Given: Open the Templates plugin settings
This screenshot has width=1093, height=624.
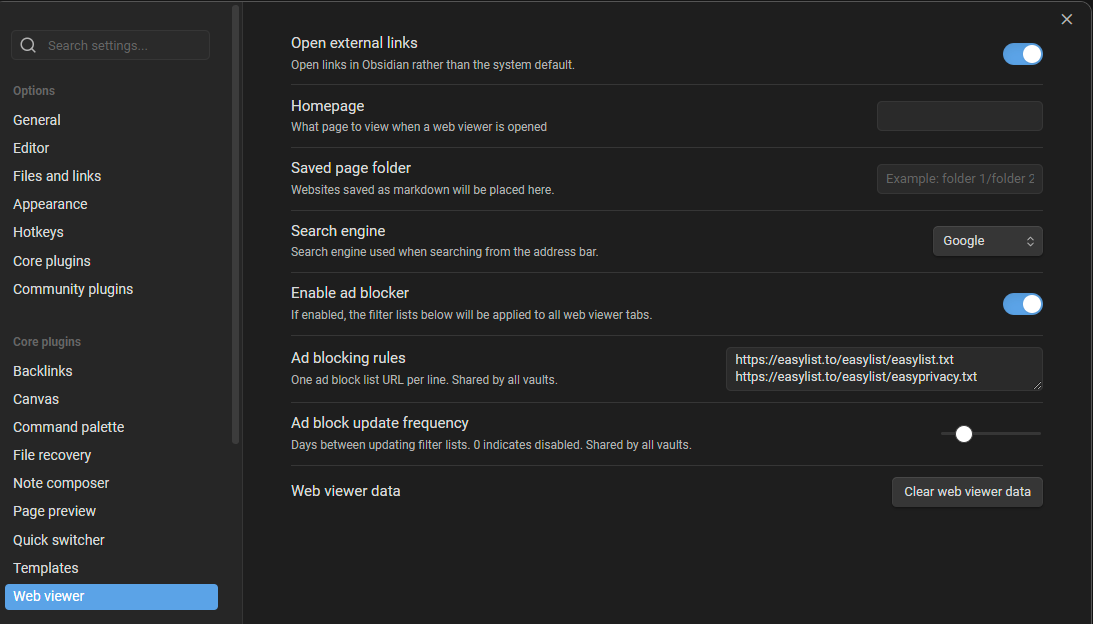Looking at the screenshot, I should [x=46, y=568].
